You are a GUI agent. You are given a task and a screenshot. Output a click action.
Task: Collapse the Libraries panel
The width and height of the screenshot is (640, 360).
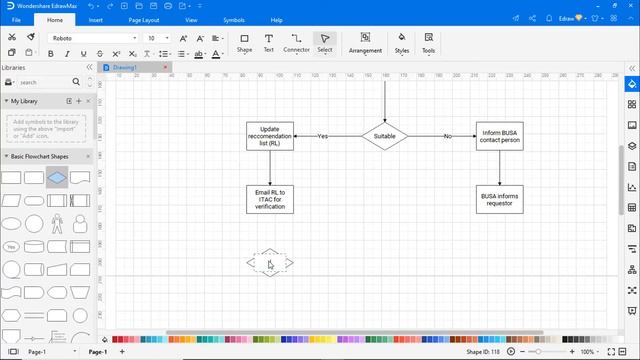point(89,67)
